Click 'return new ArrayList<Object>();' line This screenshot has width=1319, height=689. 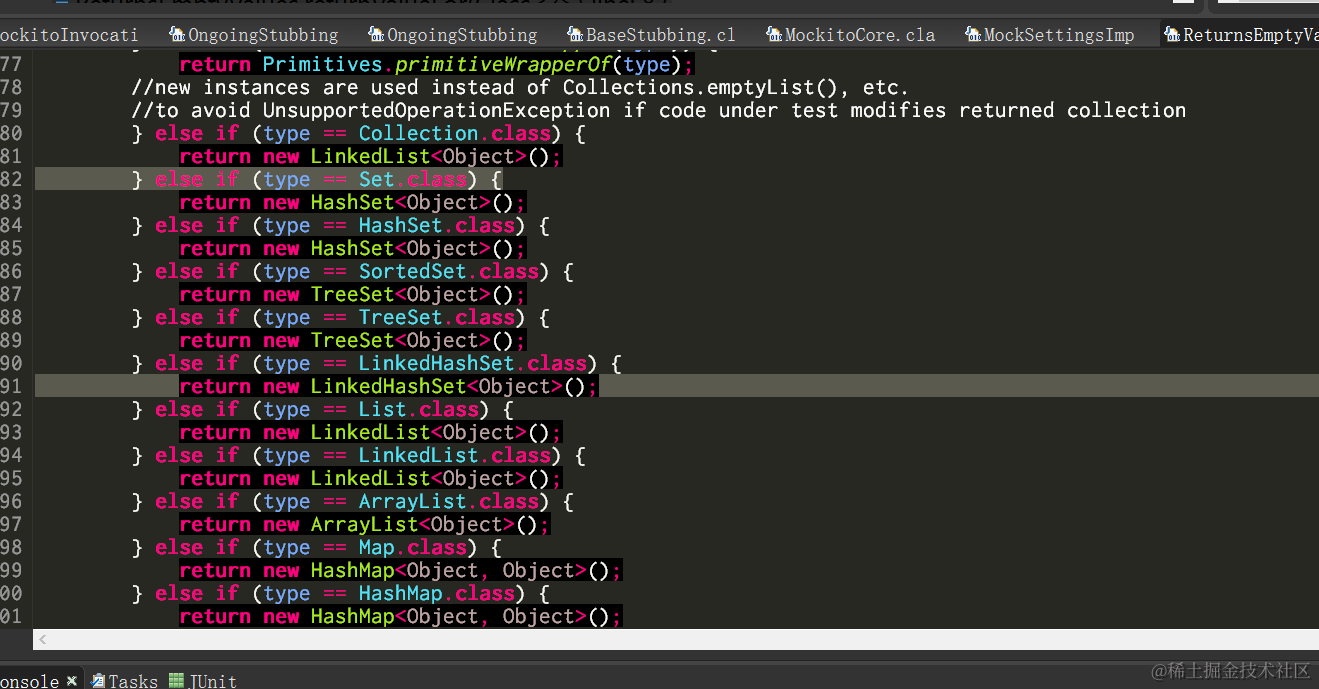364,524
